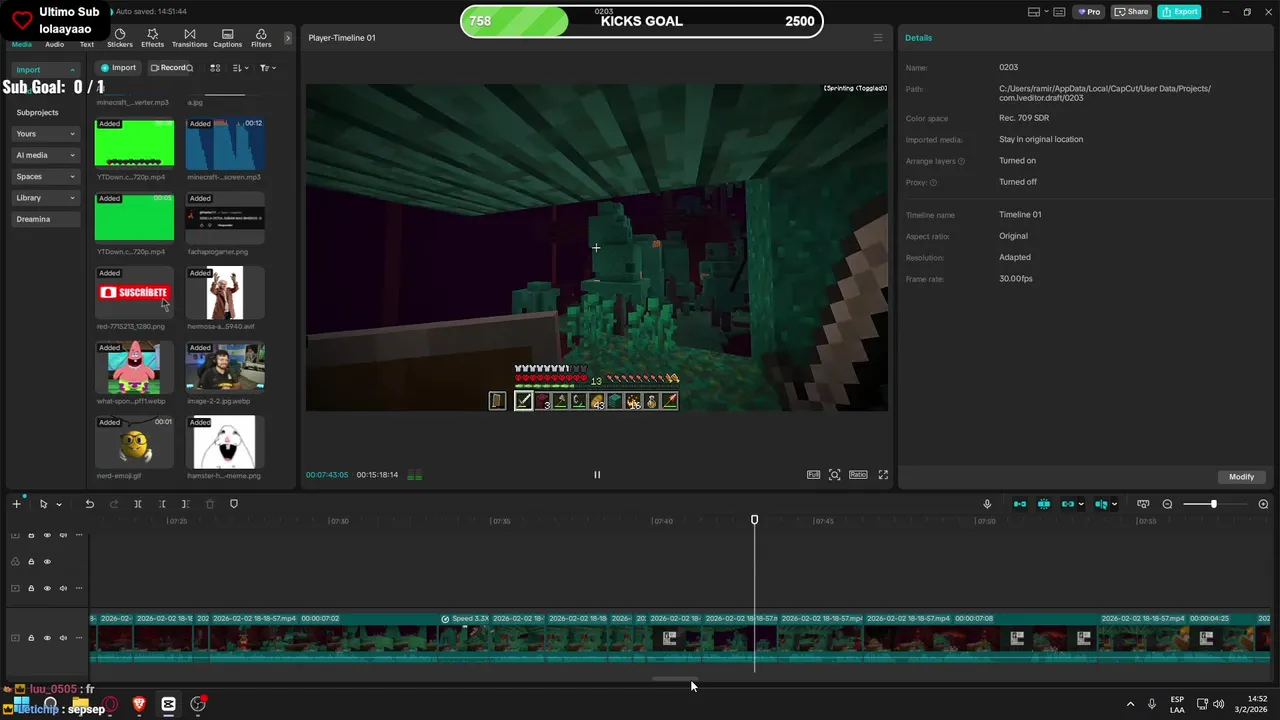Toggle clip linkage on the timeline
Screen dimensions: 1280x720
click(1067, 504)
